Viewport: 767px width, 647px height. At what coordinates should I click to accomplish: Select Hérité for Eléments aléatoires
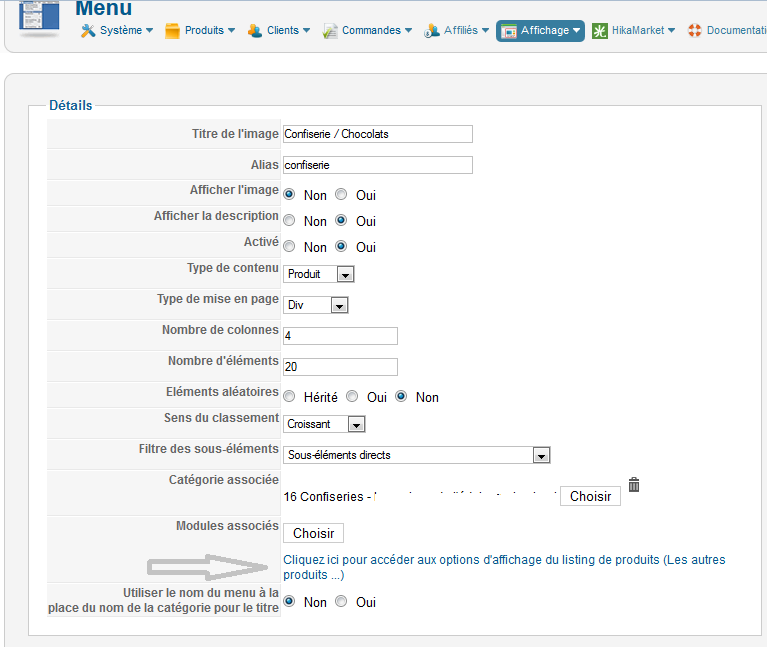pos(289,396)
